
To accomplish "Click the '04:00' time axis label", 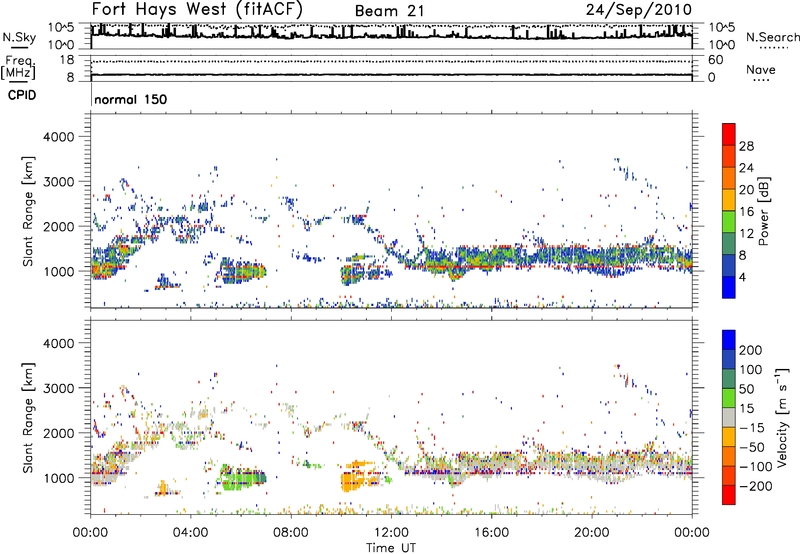I will (x=191, y=533).
